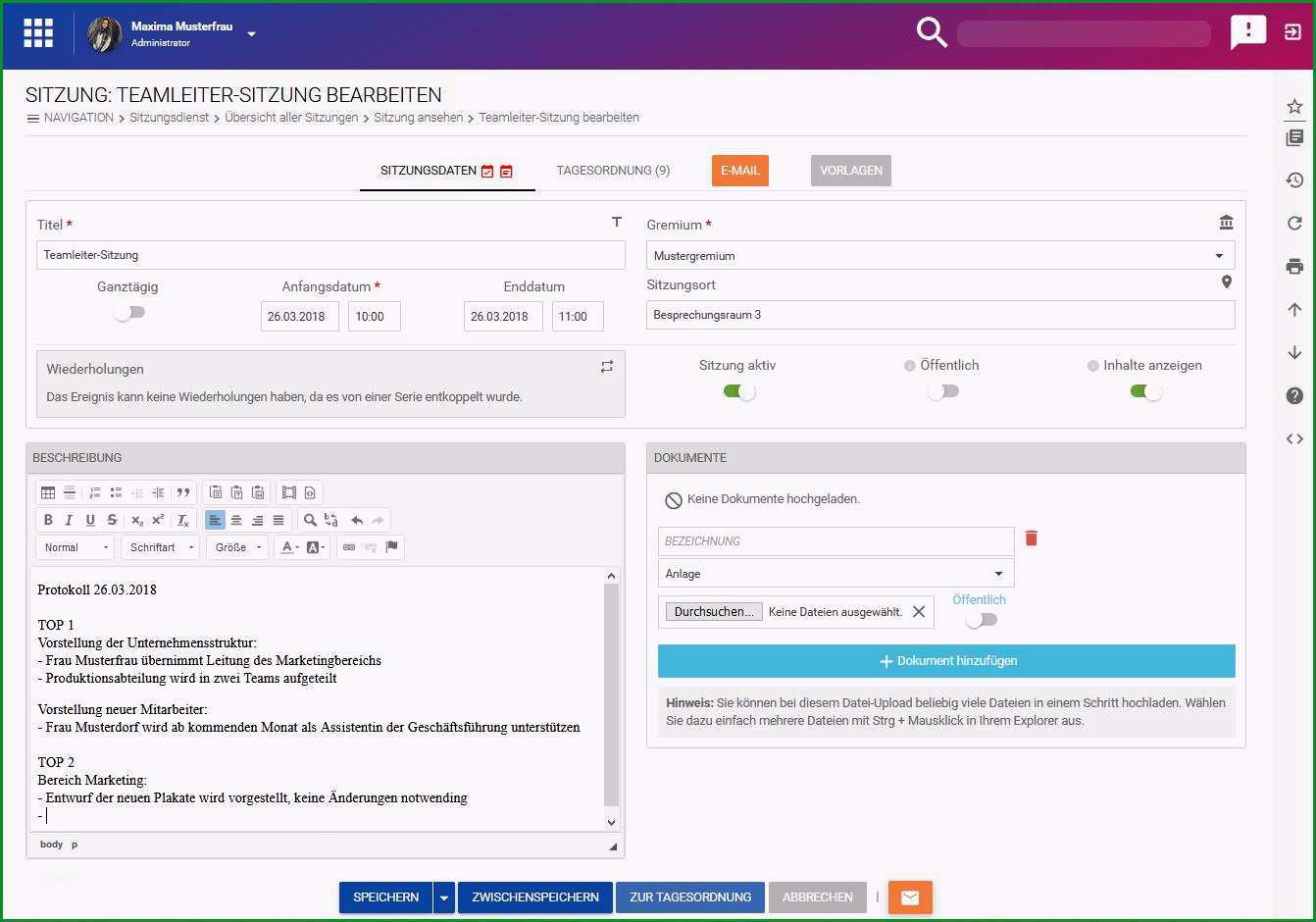Undo last edit in description editor

[x=357, y=520]
